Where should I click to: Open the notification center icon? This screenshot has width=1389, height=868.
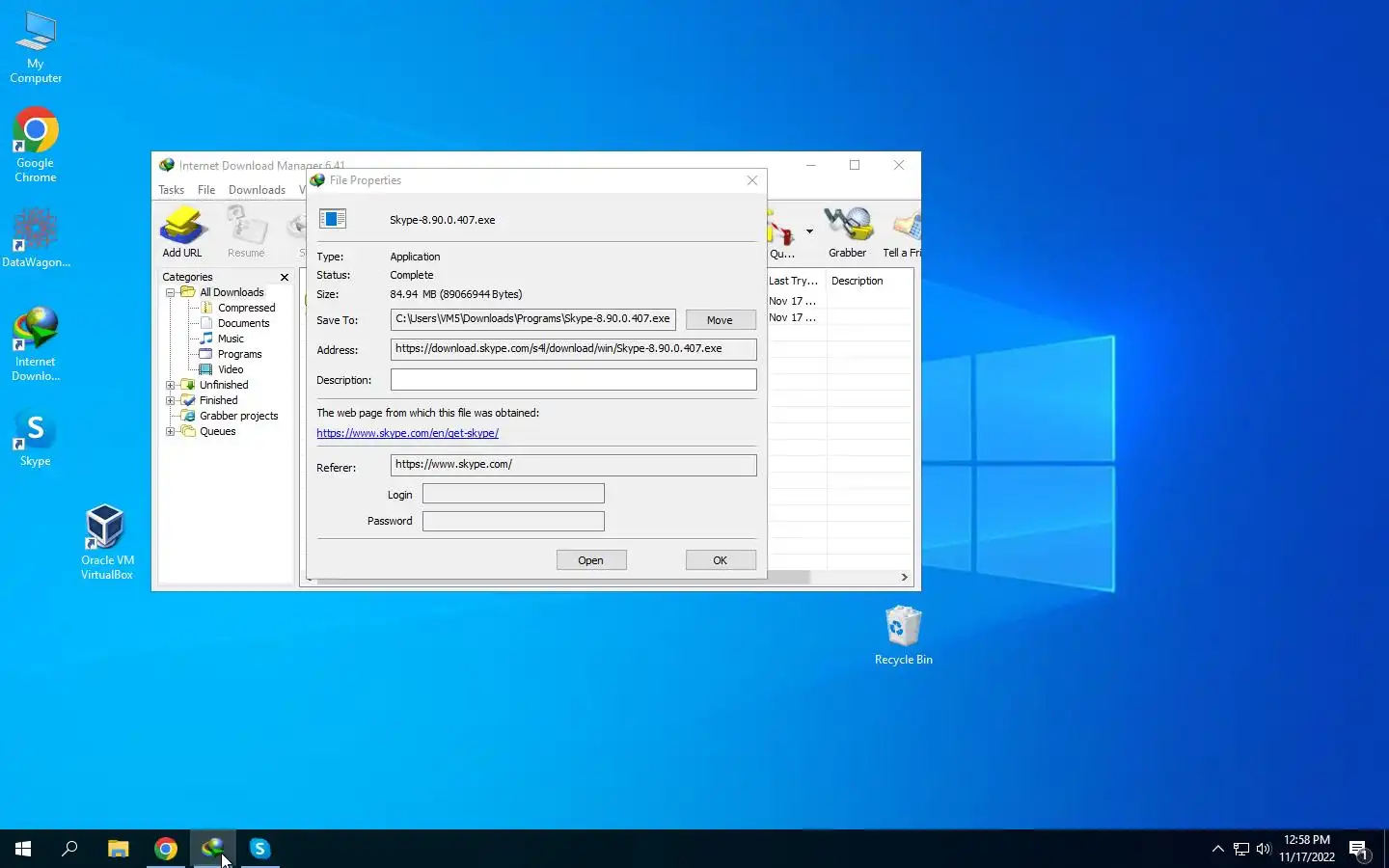[1359, 850]
